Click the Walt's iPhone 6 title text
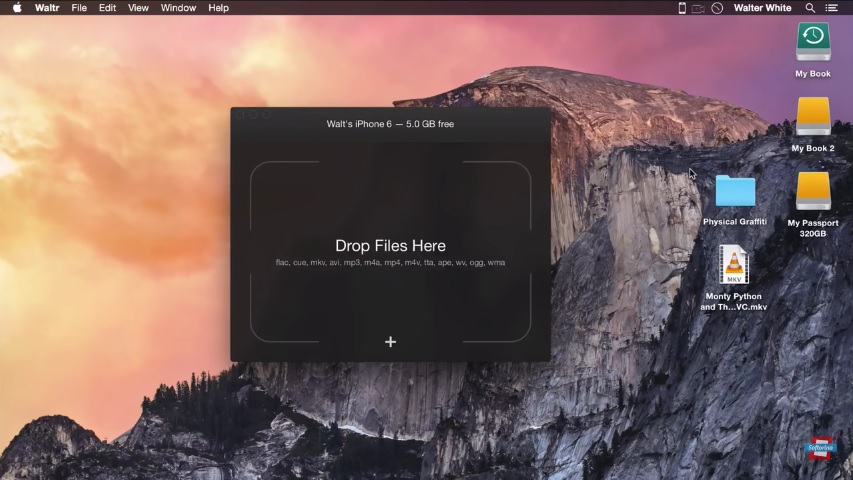Screen dimensions: 853x480 (x=390, y=124)
